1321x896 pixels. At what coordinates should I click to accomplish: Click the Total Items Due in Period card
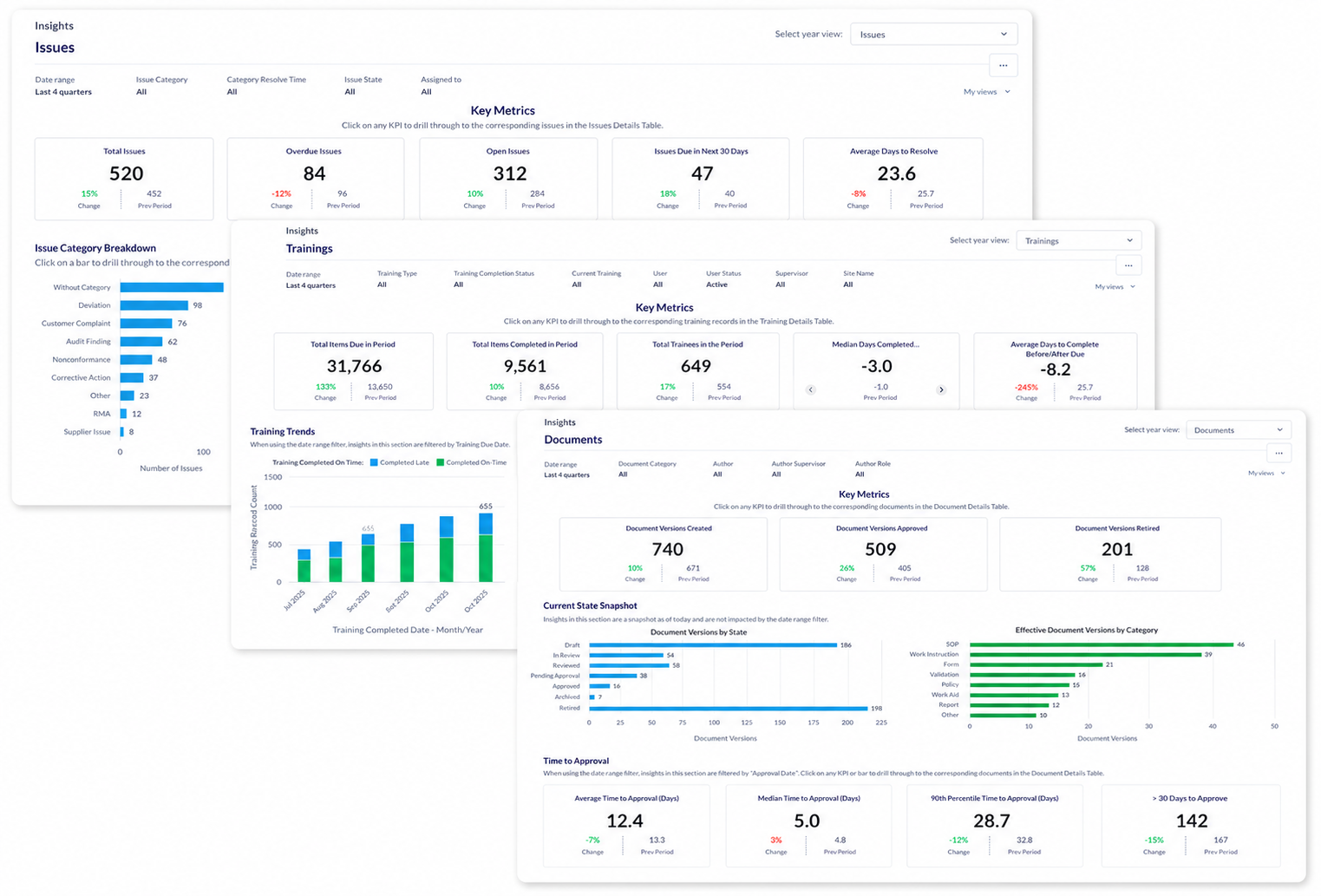pos(353,371)
